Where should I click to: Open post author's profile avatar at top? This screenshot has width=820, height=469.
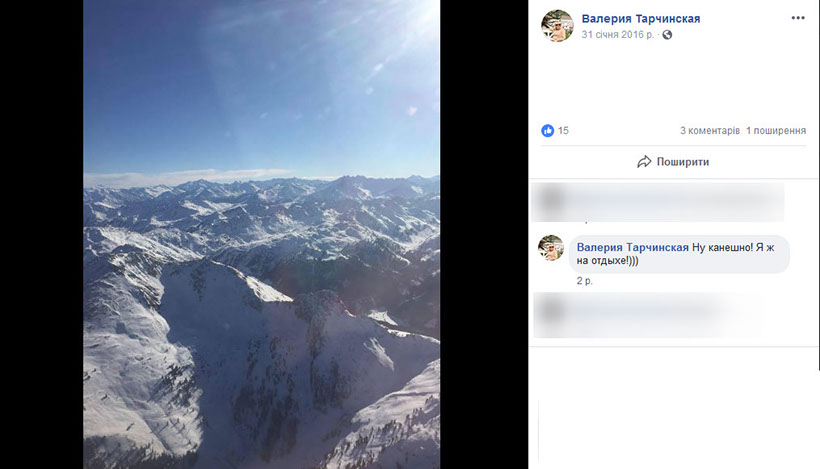coord(557,26)
